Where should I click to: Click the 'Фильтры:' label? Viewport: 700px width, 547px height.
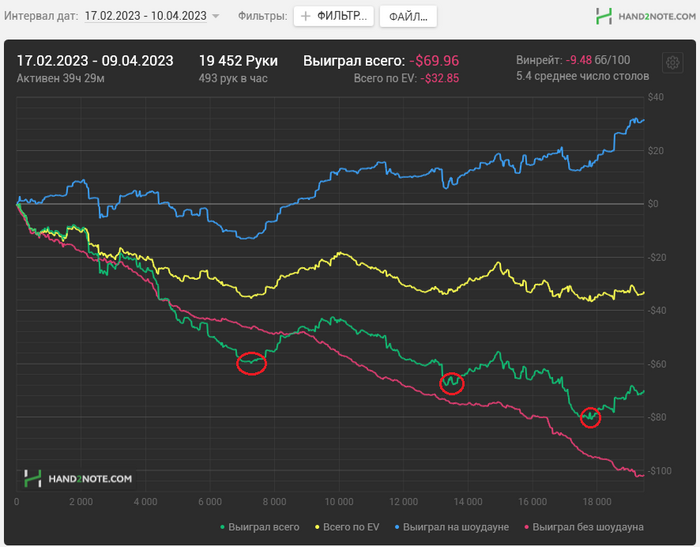[x=262, y=16]
